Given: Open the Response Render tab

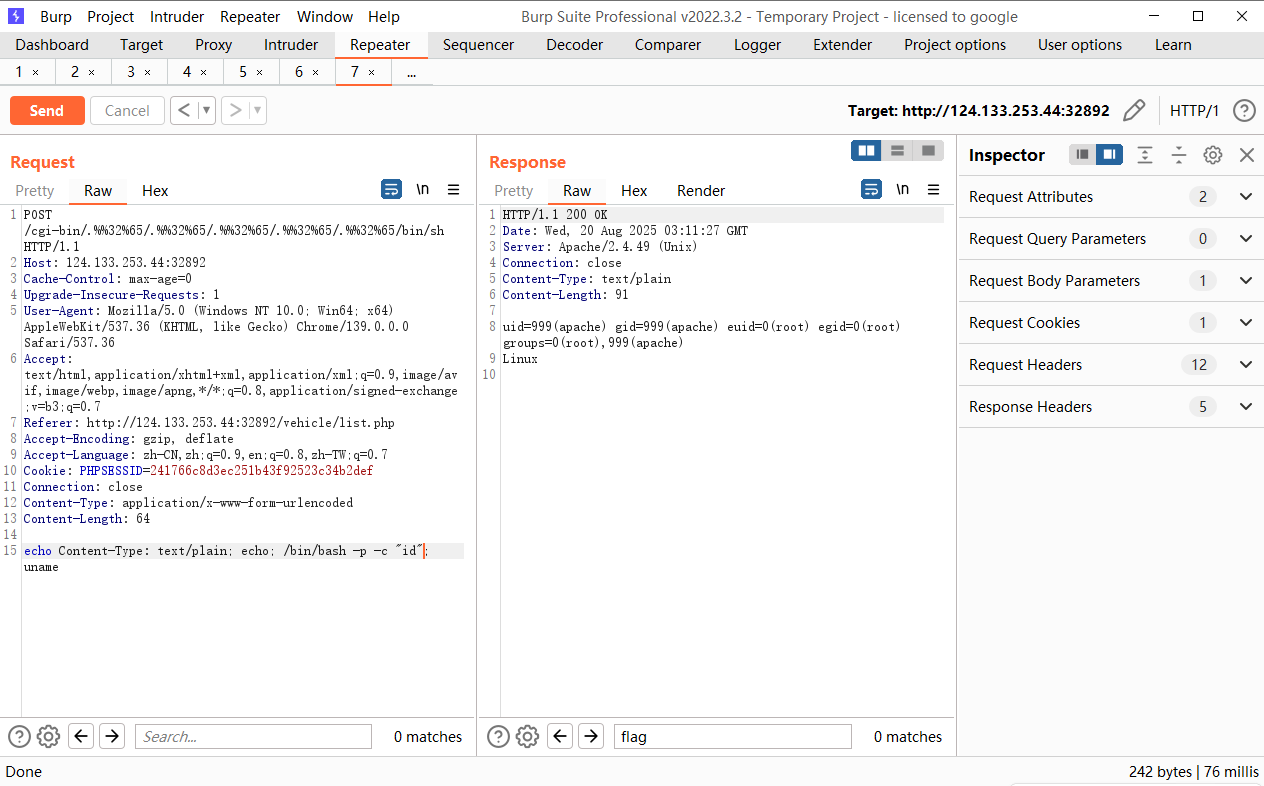Looking at the screenshot, I should click(701, 191).
